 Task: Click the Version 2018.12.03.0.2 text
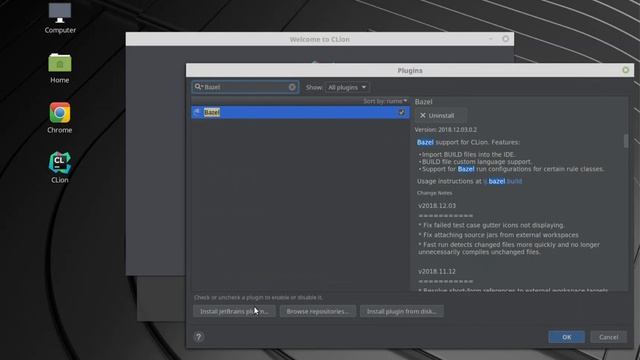pyautogui.click(x=446, y=129)
